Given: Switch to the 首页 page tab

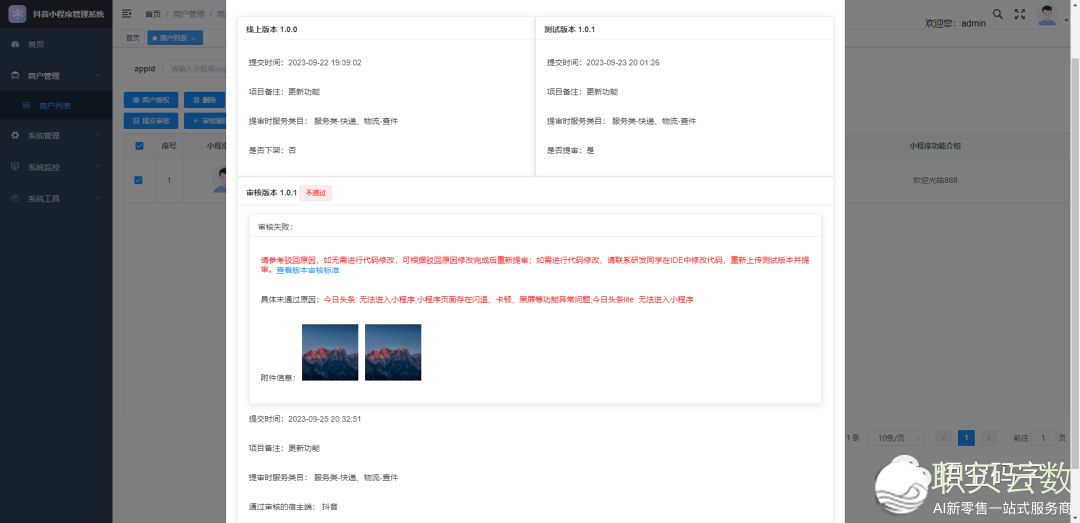Looking at the screenshot, I should pos(132,38).
